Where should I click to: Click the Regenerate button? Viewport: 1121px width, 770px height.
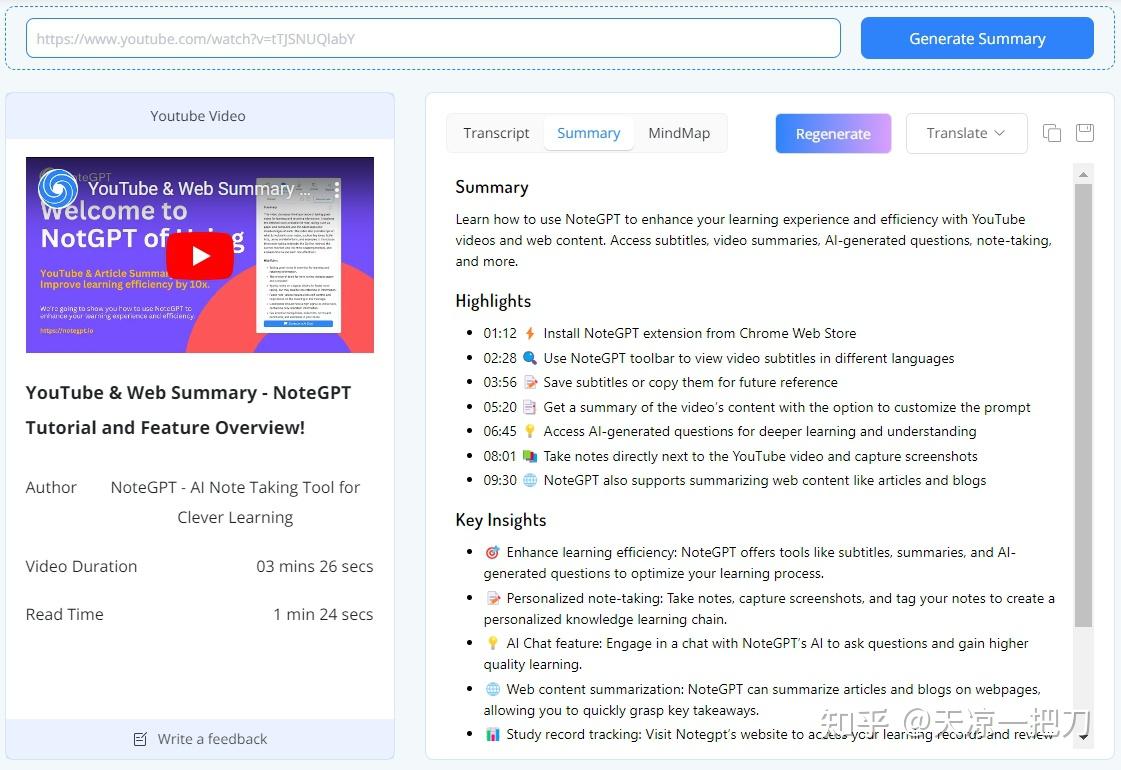[833, 132]
